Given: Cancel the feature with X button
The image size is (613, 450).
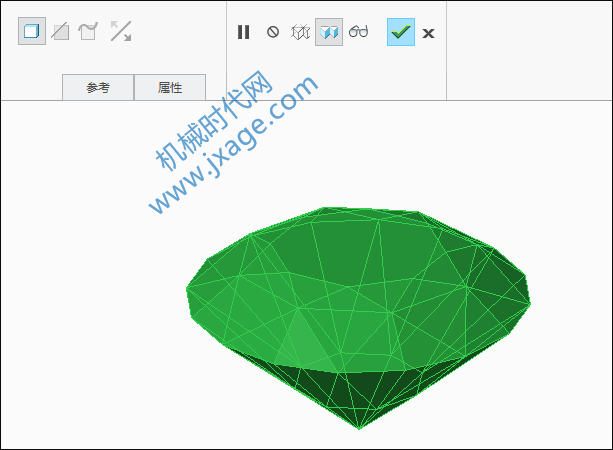Looking at the screenshot, I should click(428, 33).
